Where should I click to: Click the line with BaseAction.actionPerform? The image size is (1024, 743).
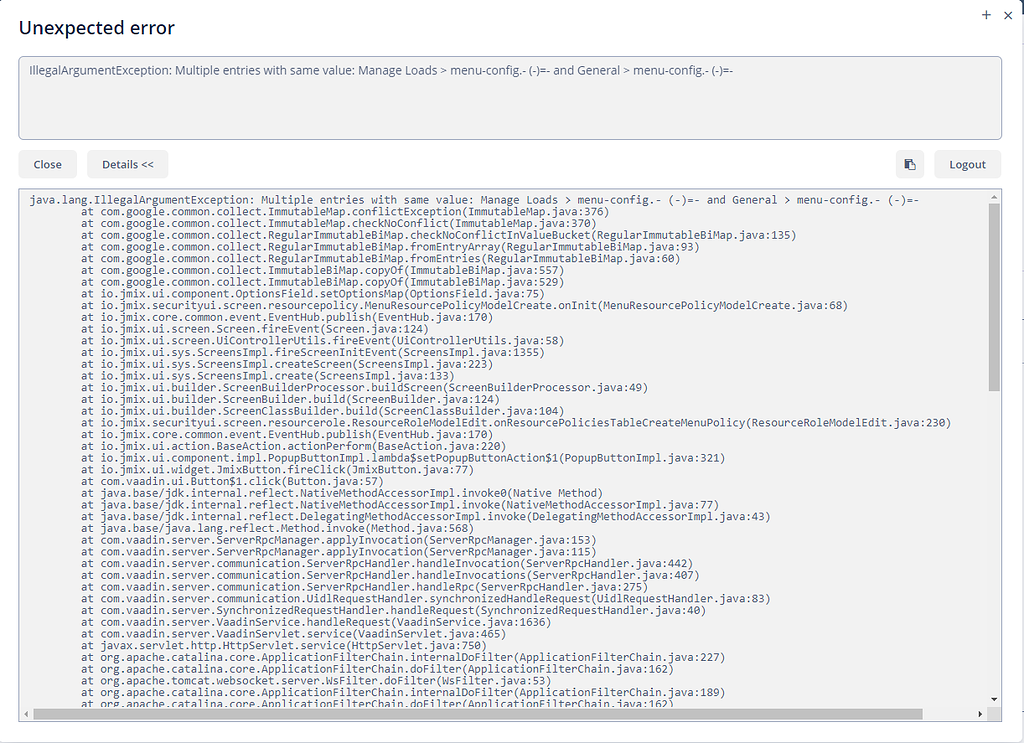[x=293, y=447]
